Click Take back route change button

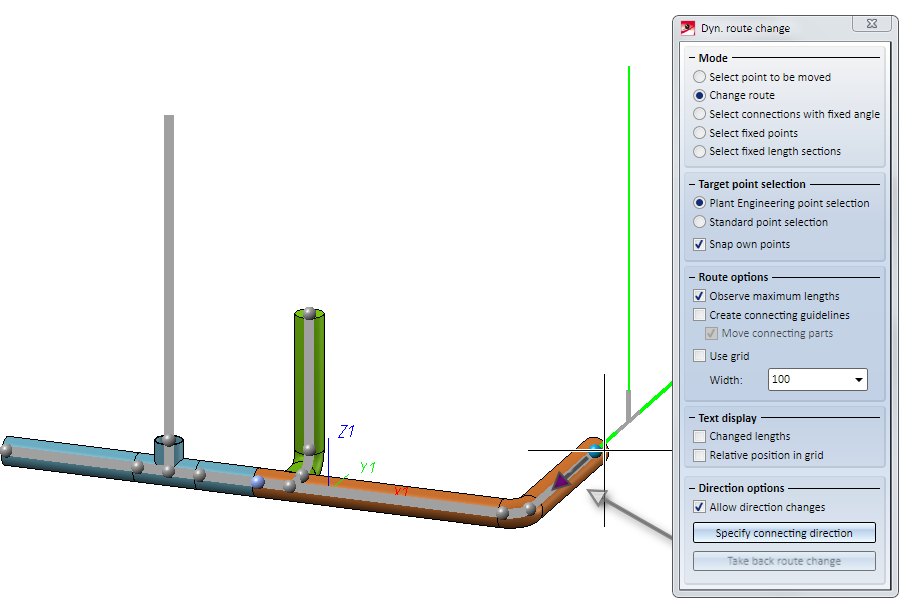(784, 561)
